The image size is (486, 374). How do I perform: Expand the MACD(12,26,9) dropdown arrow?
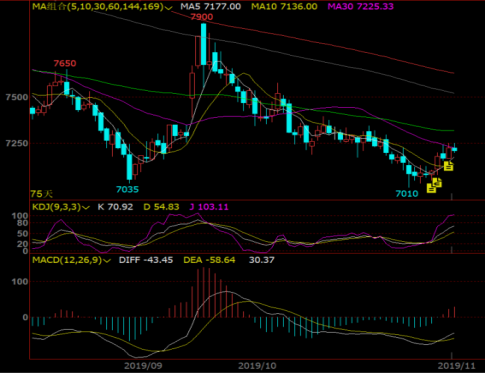pyautogui.click(x=107, y=261)
